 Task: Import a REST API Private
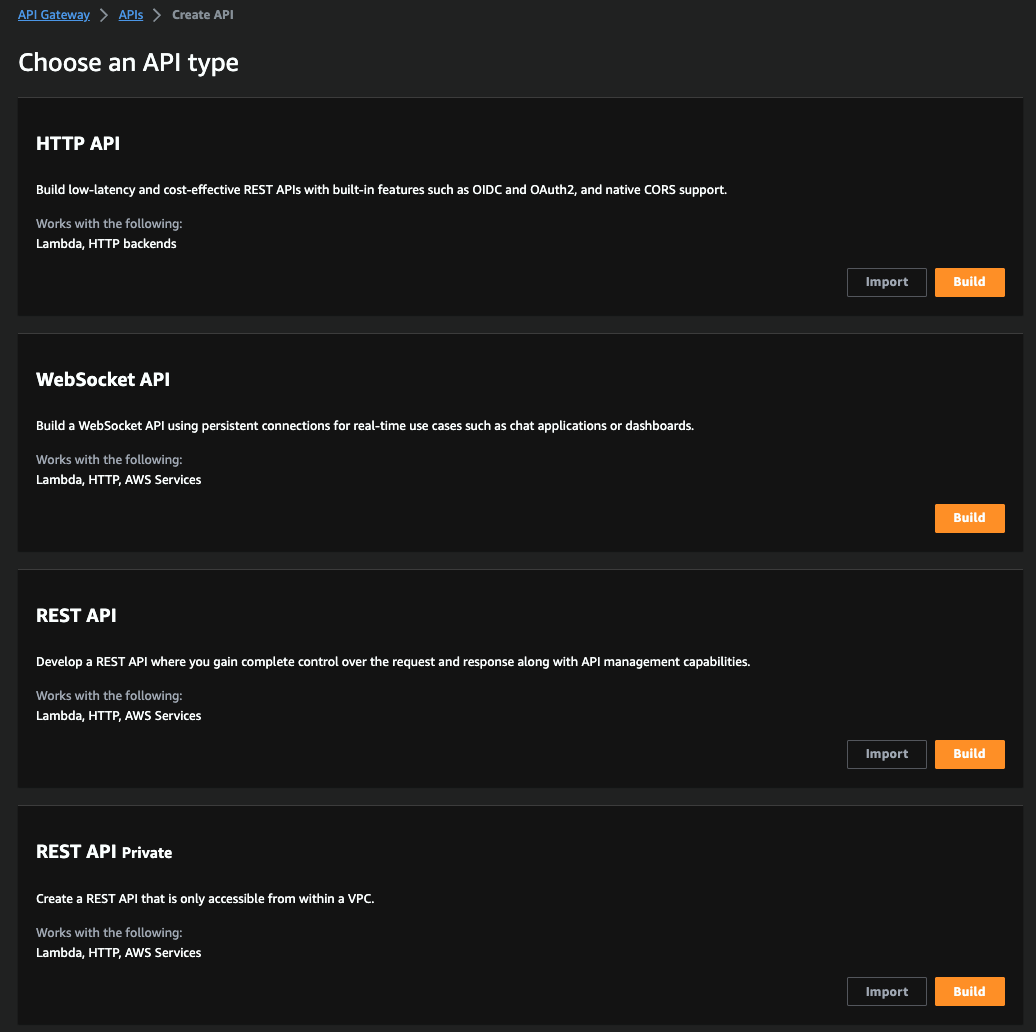[x=887, y=992]
